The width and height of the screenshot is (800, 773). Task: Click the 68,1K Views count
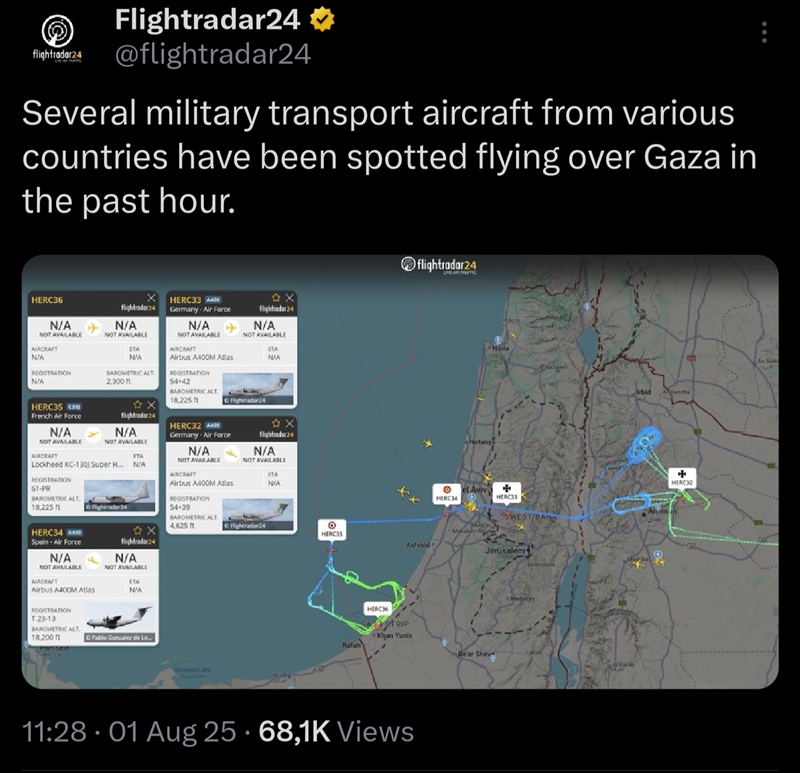(336, 732)
